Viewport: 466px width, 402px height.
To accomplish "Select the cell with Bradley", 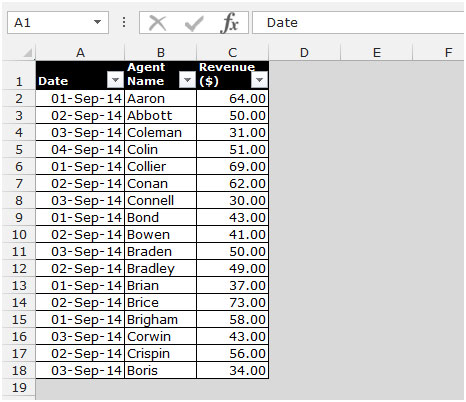I will pos(161,268).
